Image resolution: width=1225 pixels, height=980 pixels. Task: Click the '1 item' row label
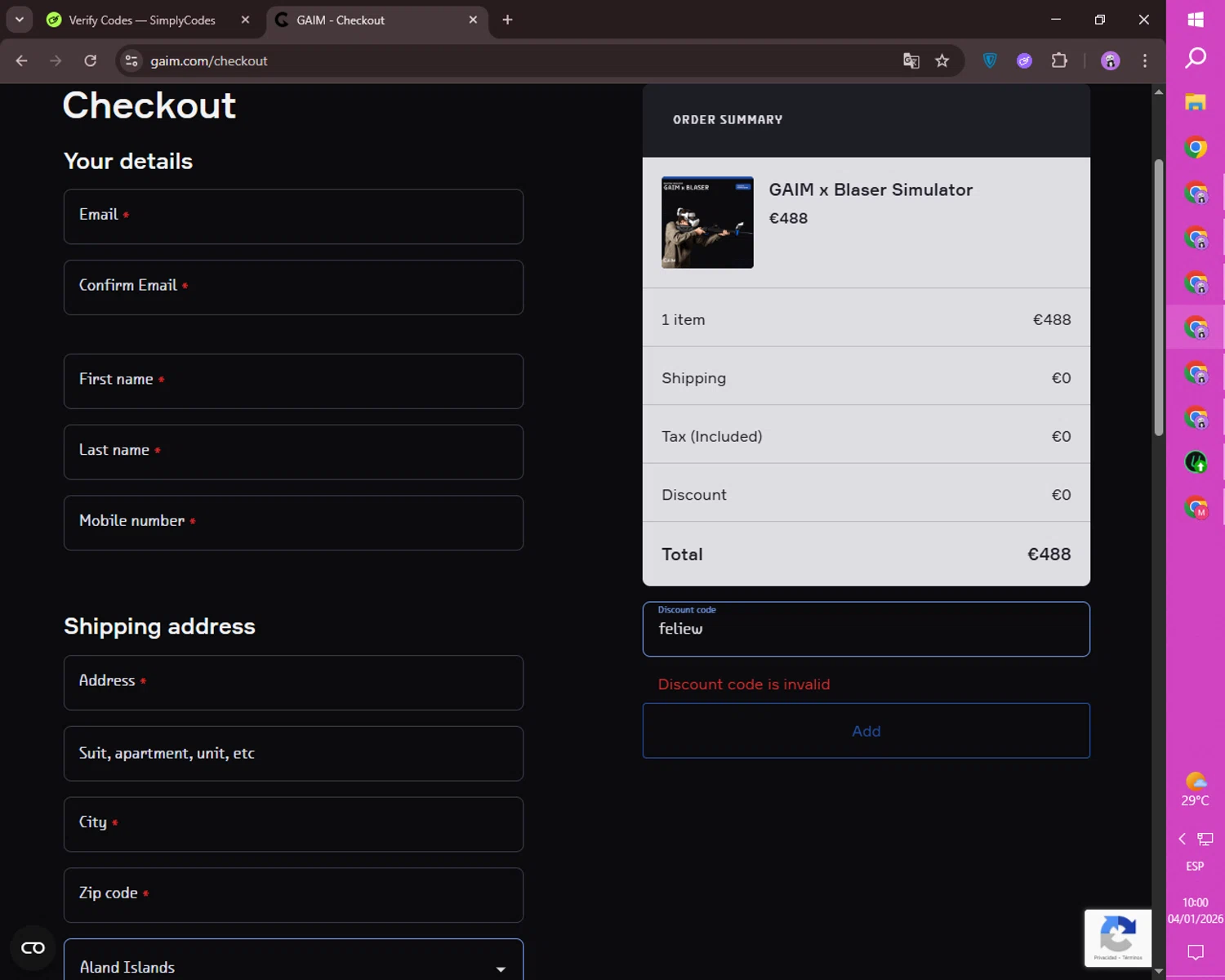click(684, 319)
